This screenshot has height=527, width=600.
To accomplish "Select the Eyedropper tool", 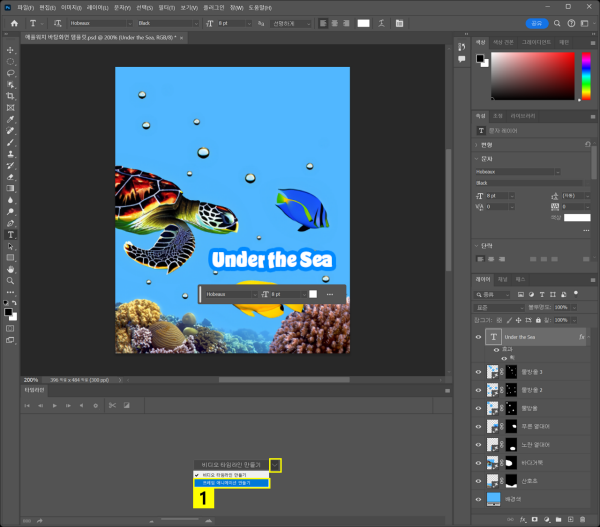I will (11, 119).
